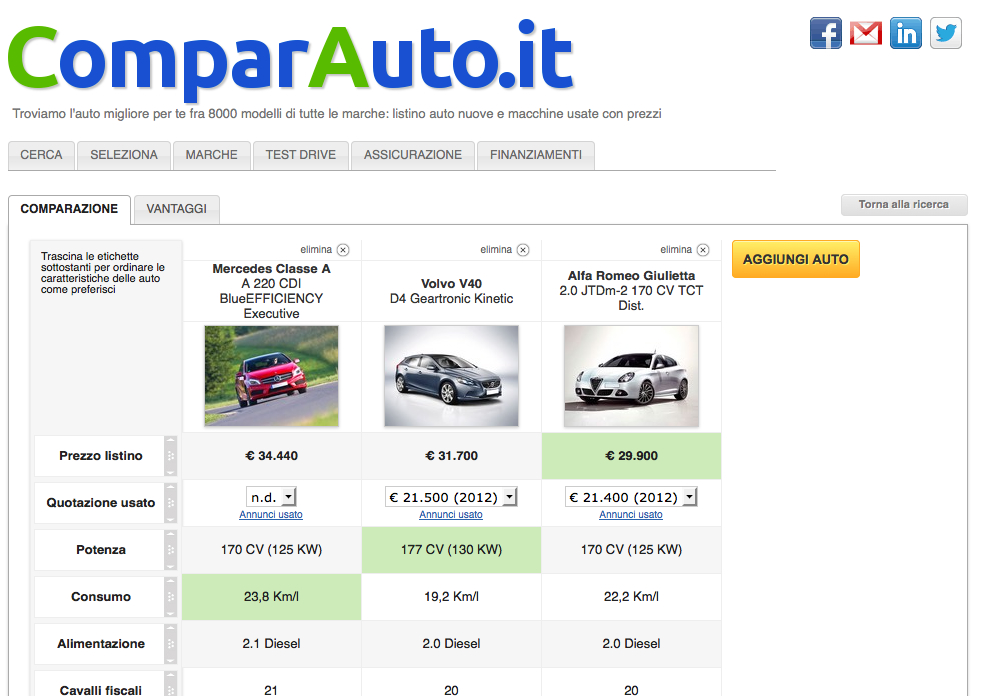Grab the drag handle of Potenza row

click(170, 550)
